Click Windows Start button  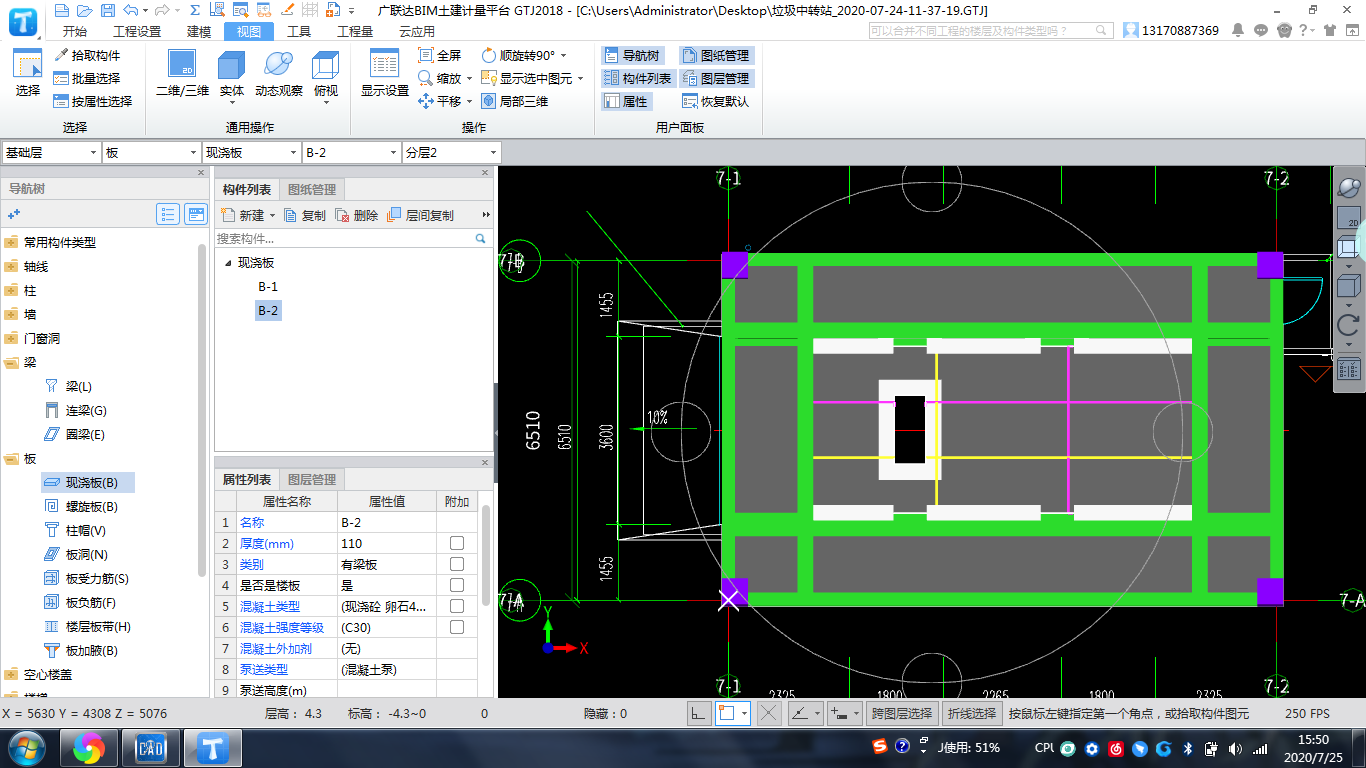26,748
